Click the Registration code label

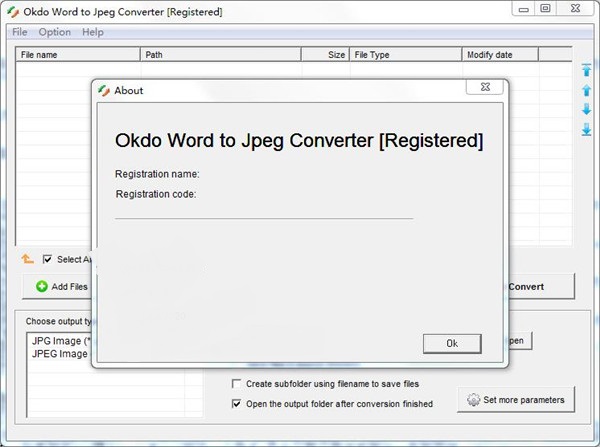point(156,194)
